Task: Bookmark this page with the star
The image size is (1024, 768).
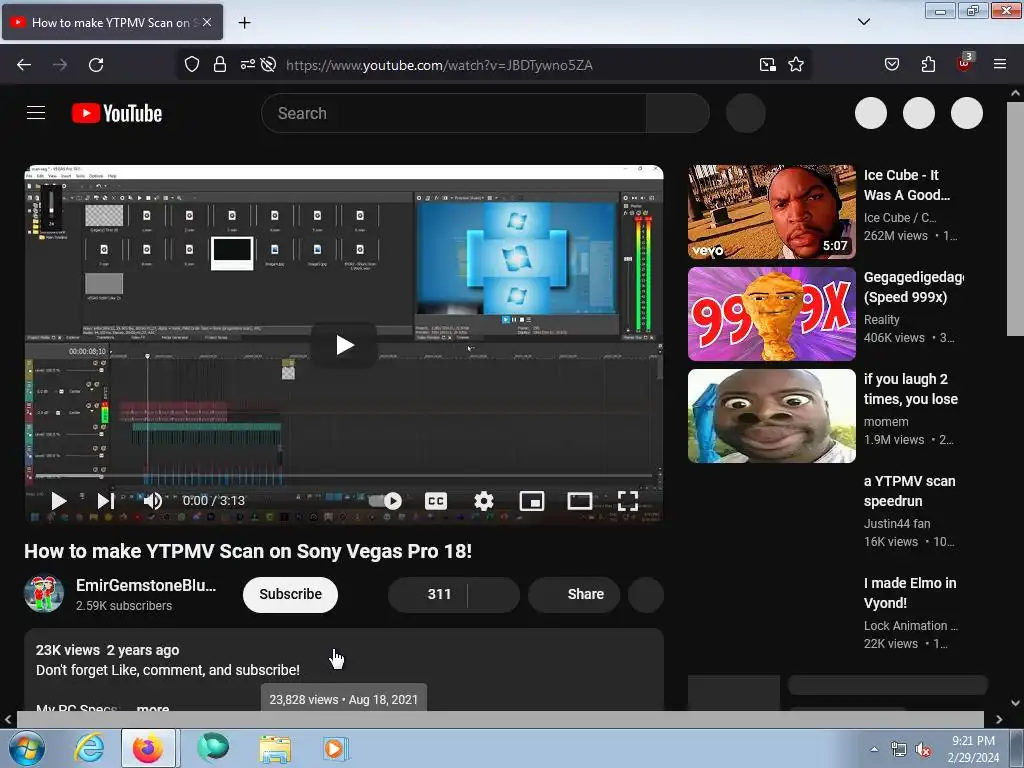Action: click(795, 65)
